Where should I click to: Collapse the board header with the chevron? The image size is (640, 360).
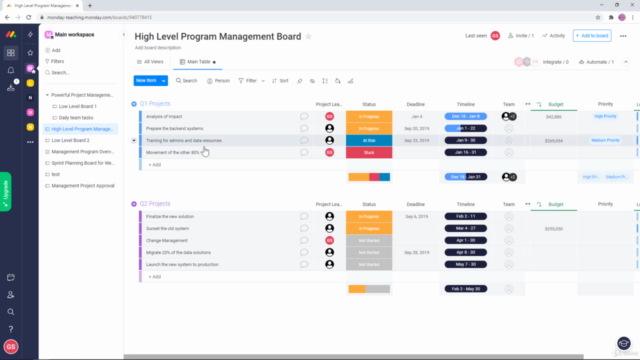626,62
